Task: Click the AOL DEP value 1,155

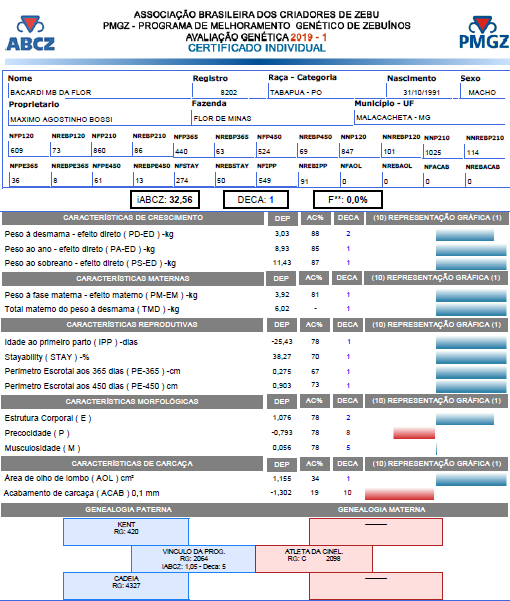Action: (282, 478)
